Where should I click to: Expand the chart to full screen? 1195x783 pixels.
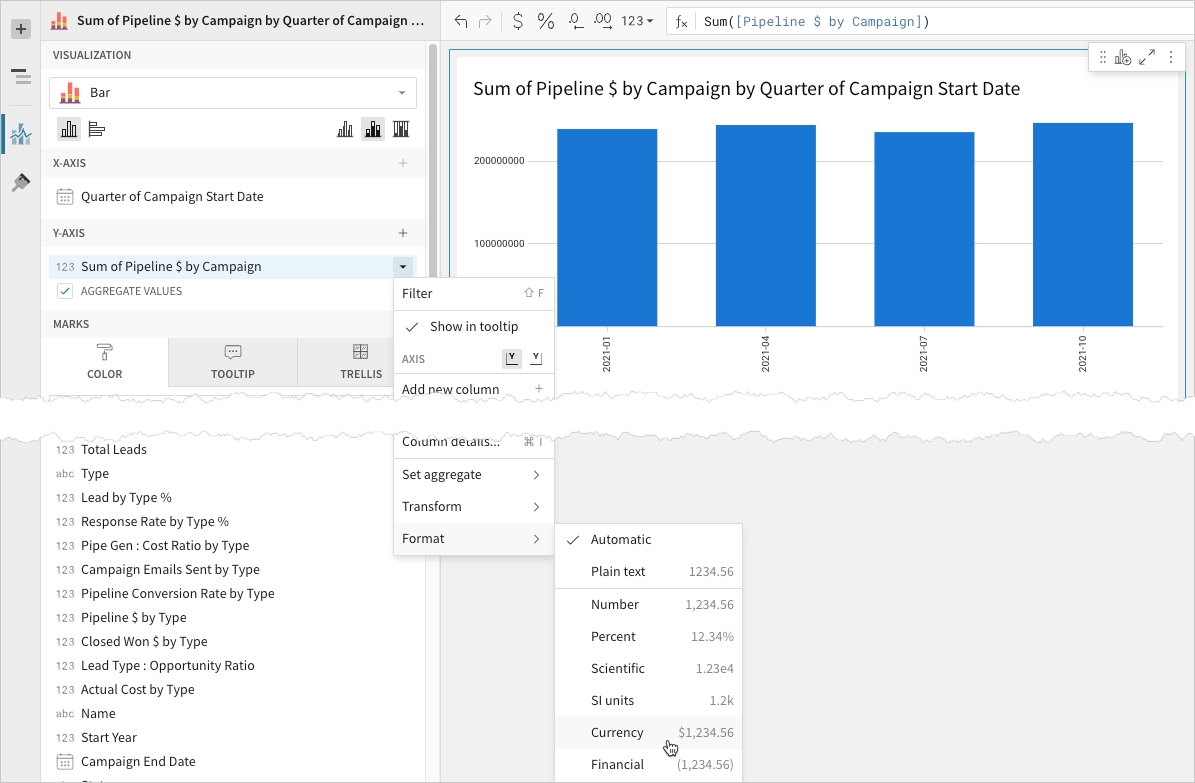(1147, 58)
